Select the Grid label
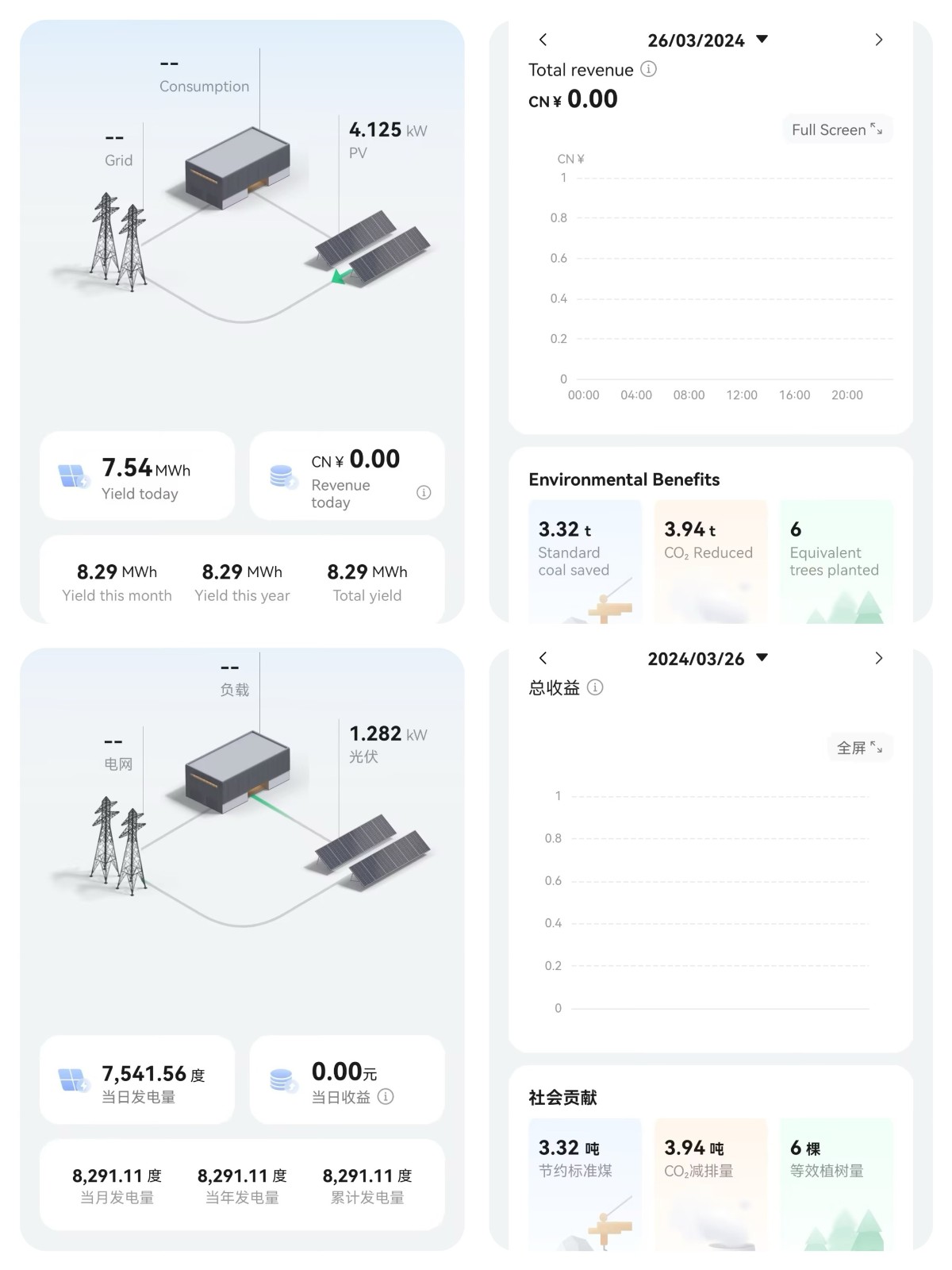 point(118,160)
